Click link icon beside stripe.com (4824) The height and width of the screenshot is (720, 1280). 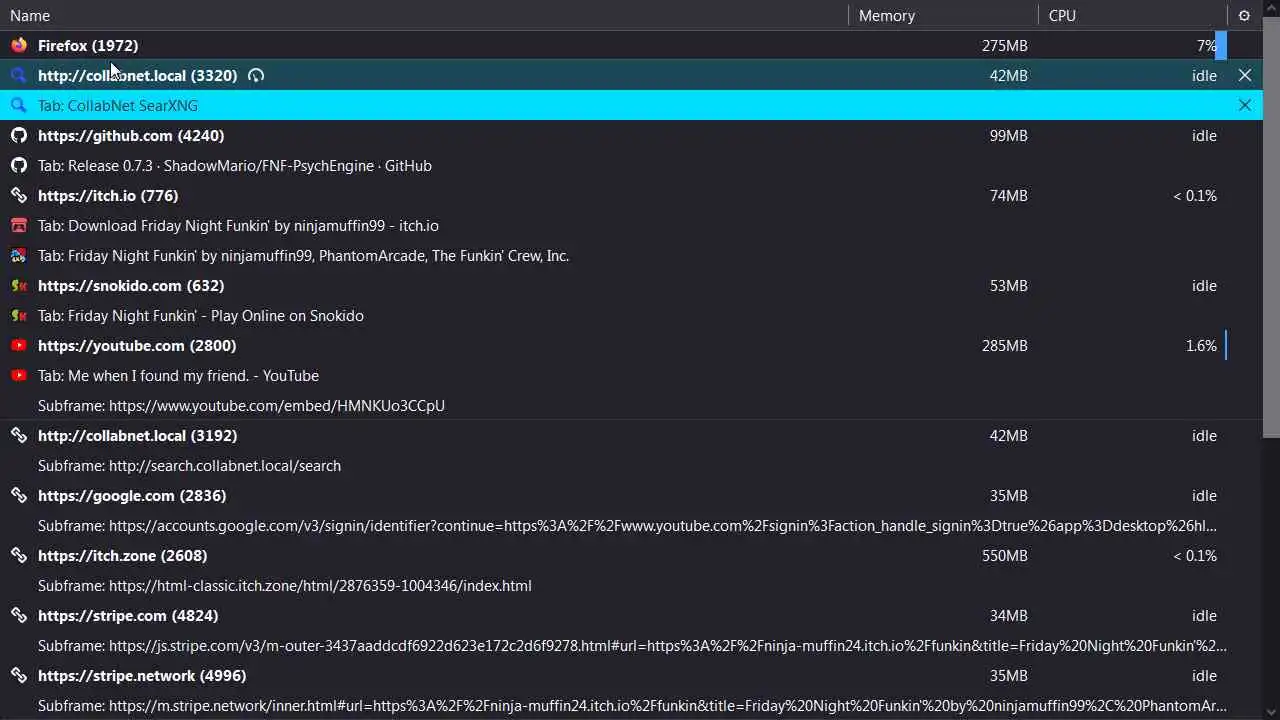tap(18, 615)
